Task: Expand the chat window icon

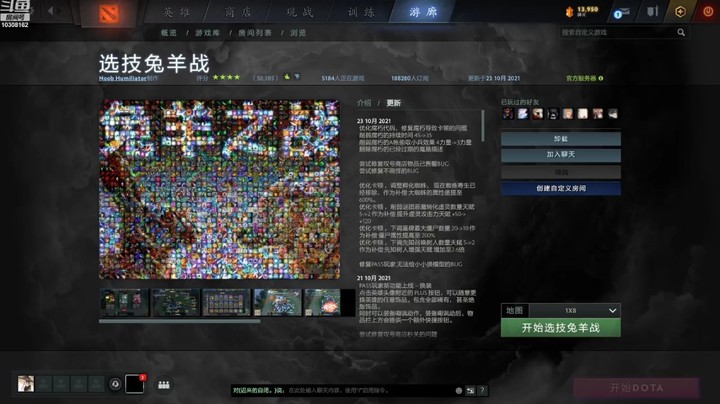Action: click(x=470, y=391)
